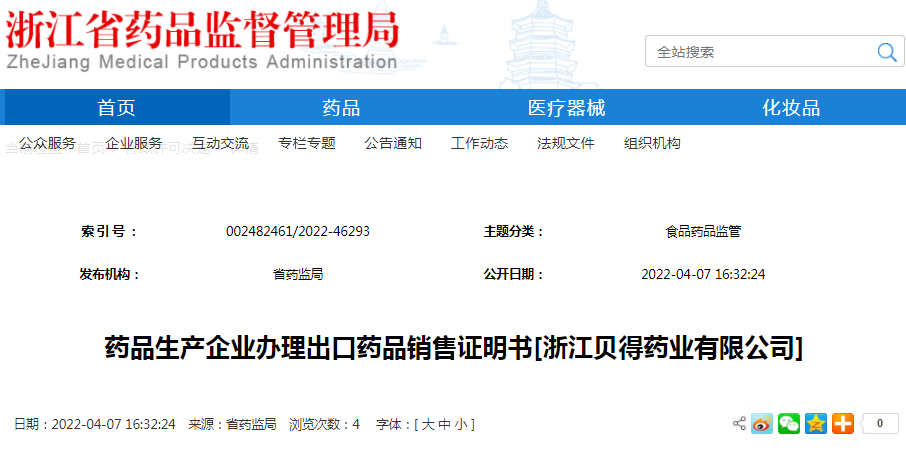The height and width of the screenshot is (462, 906).
Task: Click the 发布机构 label
Action: point(109,274)
